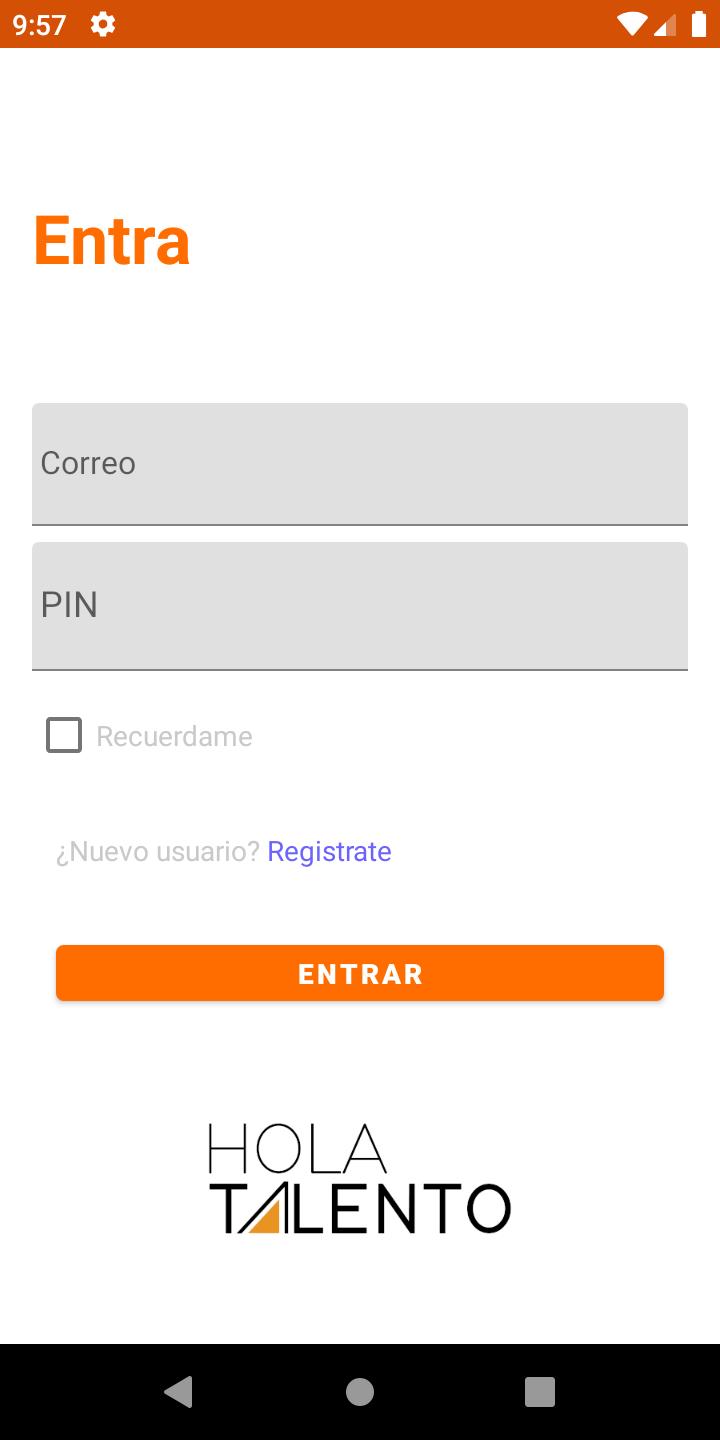Click the Entra heading
Viewport: 720px width, 1440px height.
112,241
